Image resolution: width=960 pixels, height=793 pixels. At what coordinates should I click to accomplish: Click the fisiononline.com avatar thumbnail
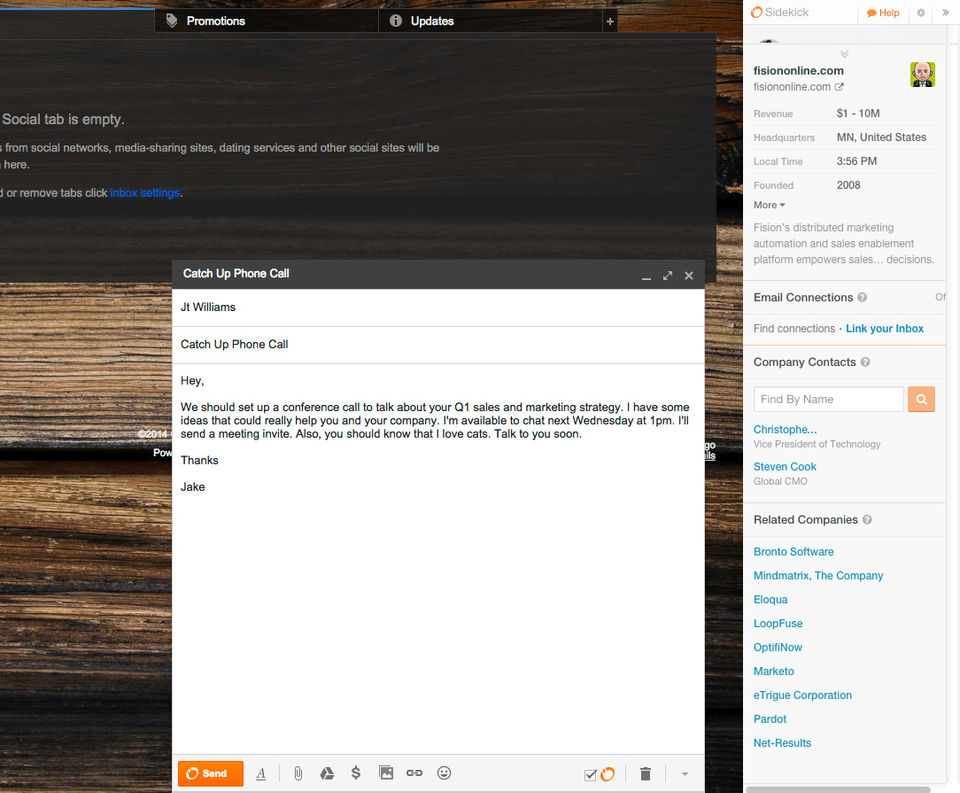[922, 75]
